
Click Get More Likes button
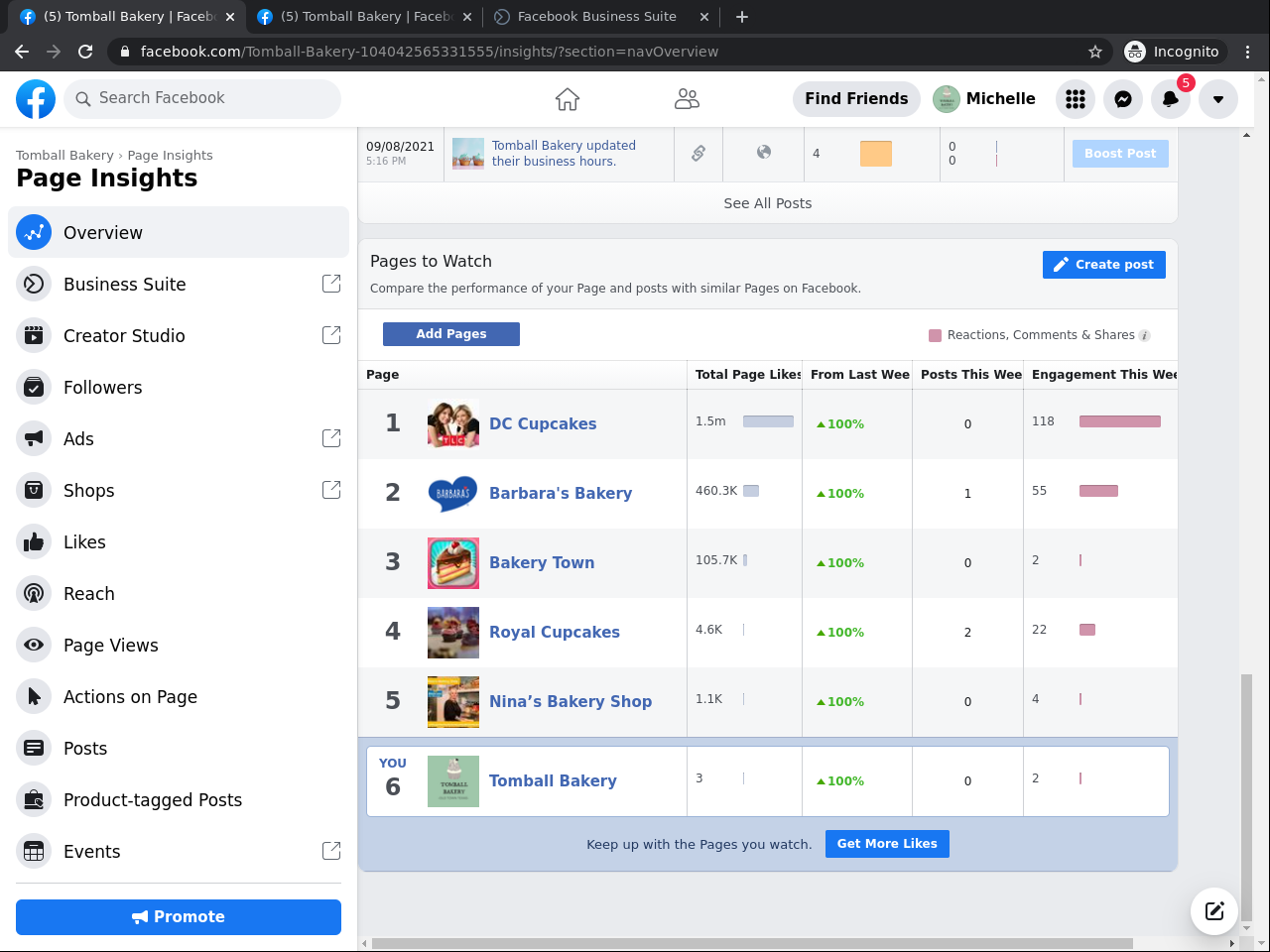pyautogui.click(x=887, y=844)
